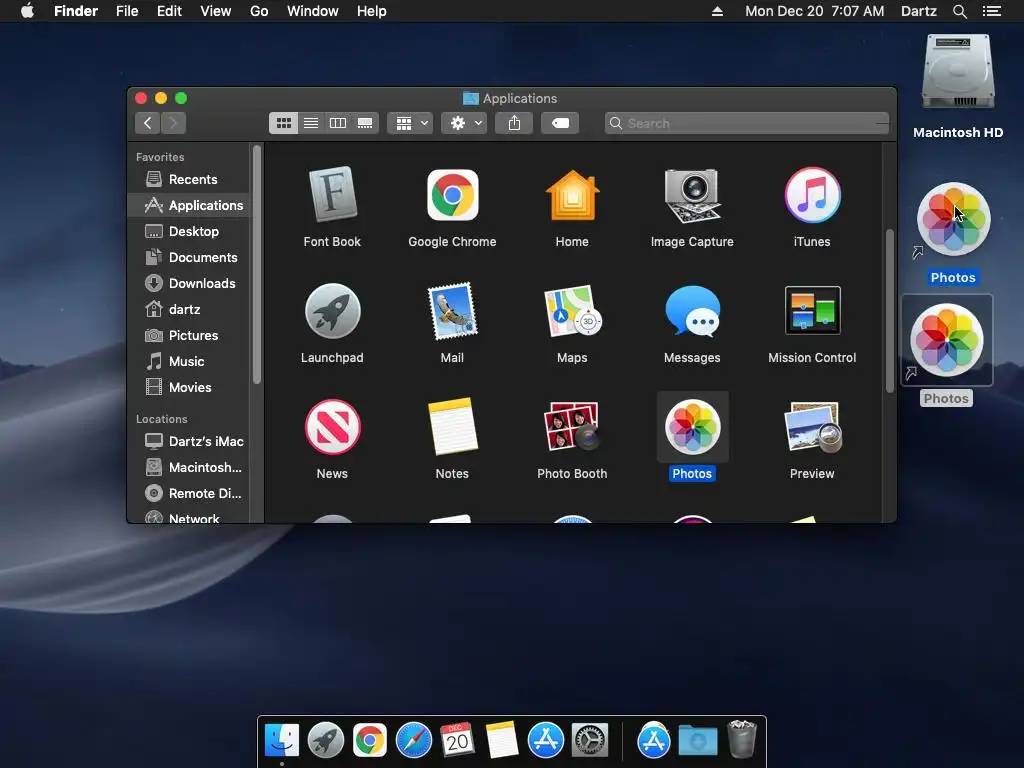The width and height of the screenshot is (1024, 768).
Task: Switch Finder to list view
Action: tap(311, 123)
